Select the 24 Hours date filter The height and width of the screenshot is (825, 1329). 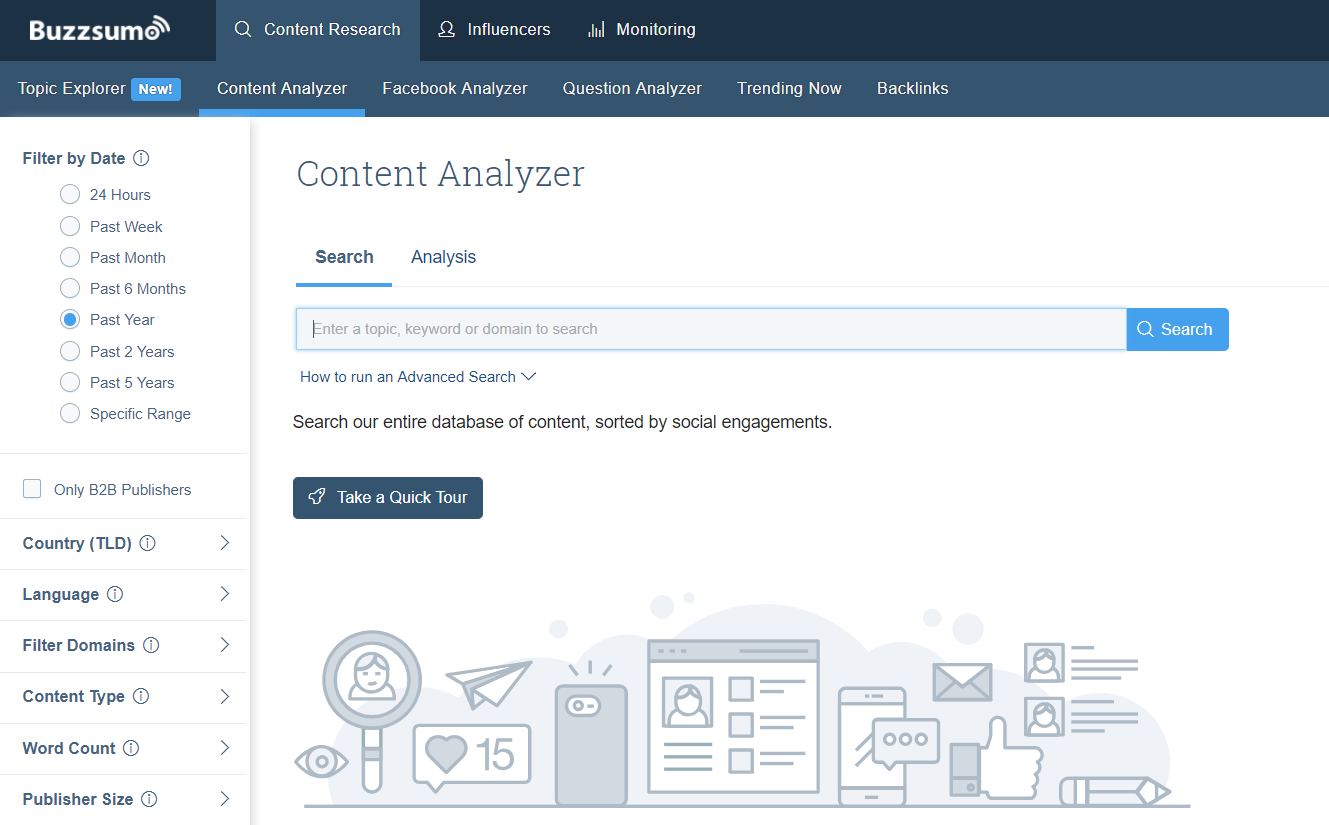click(x=70, y=194)
